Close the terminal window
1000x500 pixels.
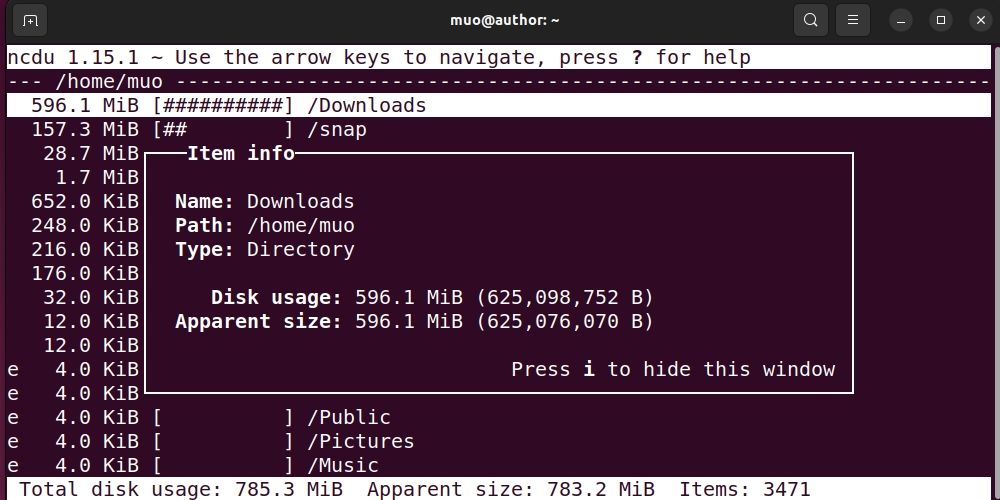(x=980, y=20)
